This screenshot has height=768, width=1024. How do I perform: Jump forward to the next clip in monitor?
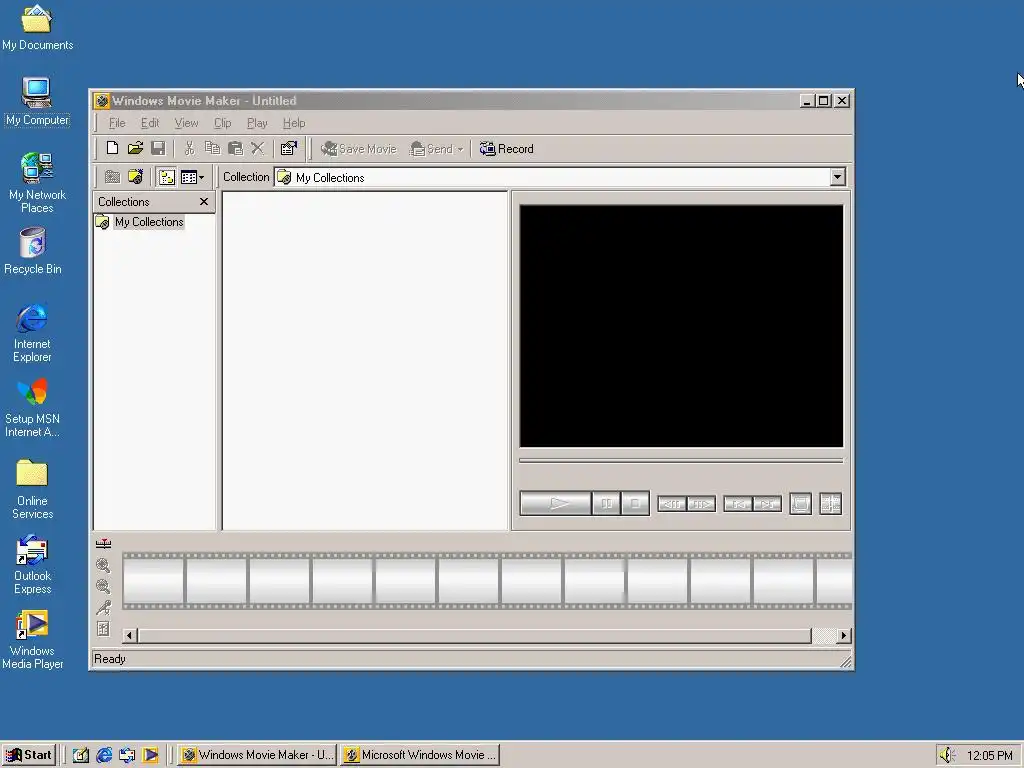pos(767,504)
